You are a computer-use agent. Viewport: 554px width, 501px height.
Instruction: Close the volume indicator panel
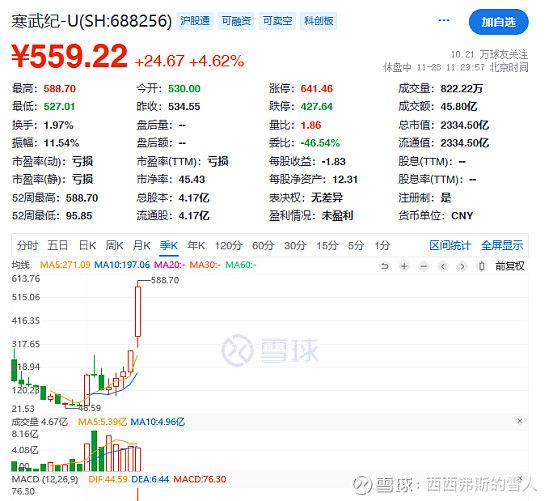(520, 420)
